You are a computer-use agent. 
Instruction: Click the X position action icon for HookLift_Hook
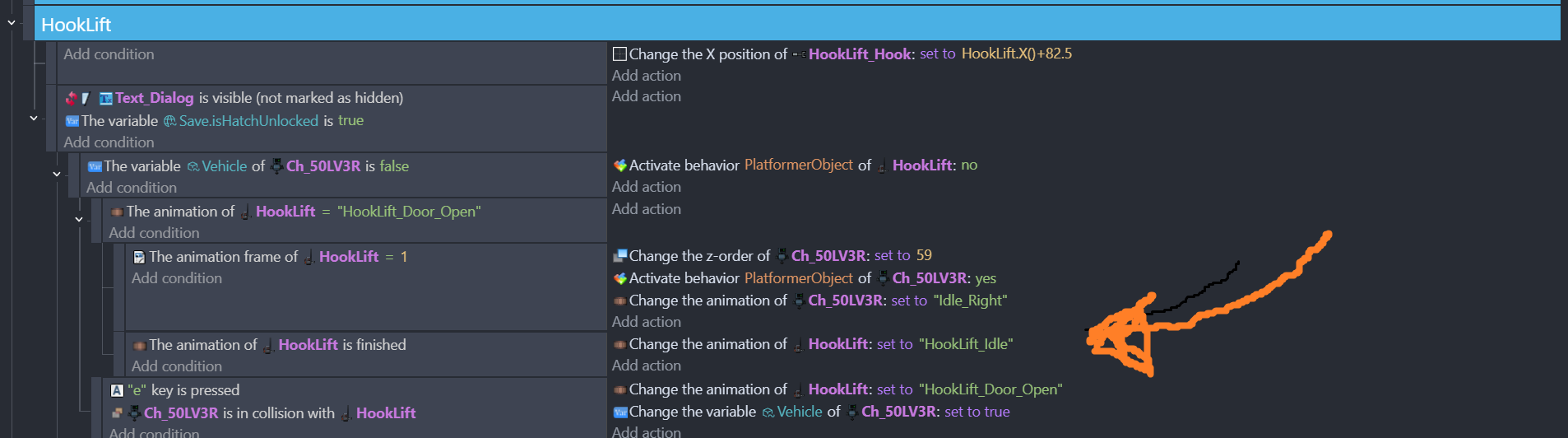coord(619,54)
